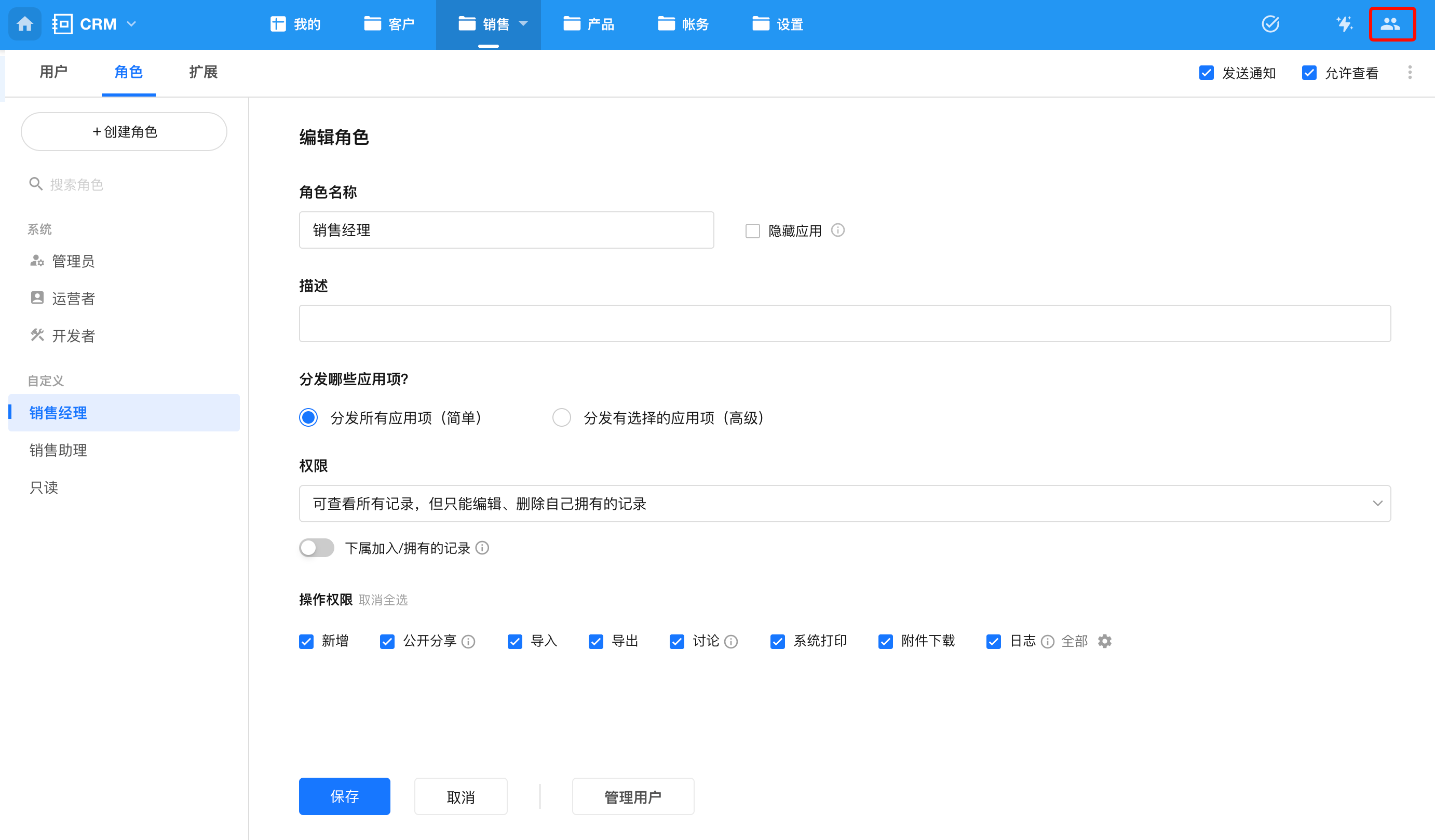Viewport: 1435px width, 840px height.
Task: Click the 运营者 role icon
Action: pos(37,298)
